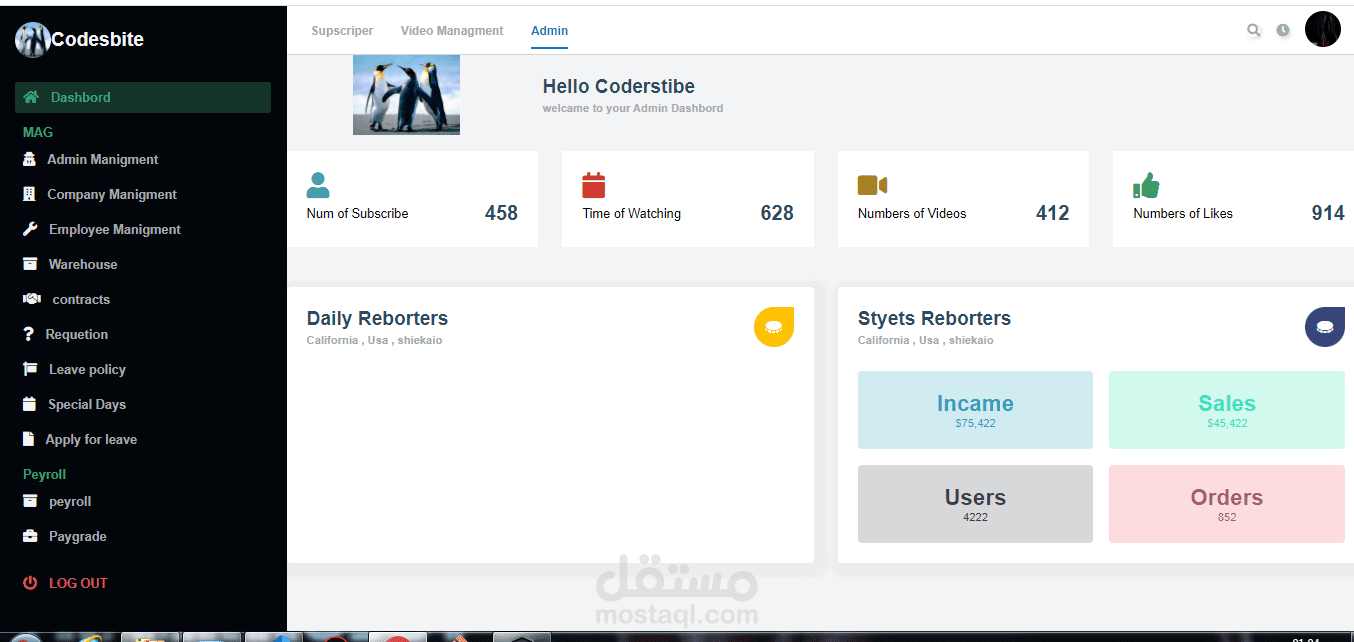Click the LOG OUT link
The image size is (1354, 642).
point(77,582)
